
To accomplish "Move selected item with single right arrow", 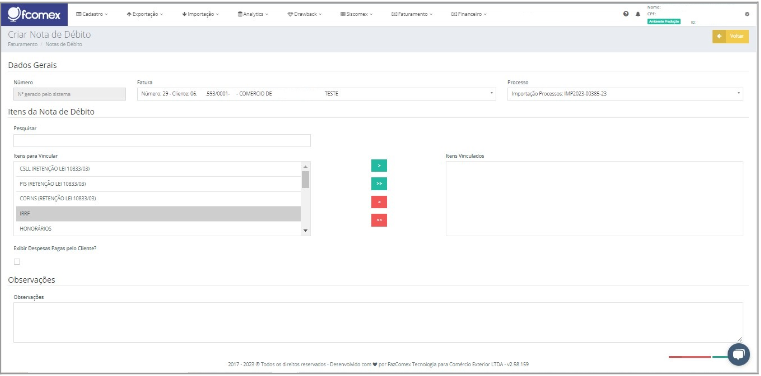I will click(x=379, y=165).
